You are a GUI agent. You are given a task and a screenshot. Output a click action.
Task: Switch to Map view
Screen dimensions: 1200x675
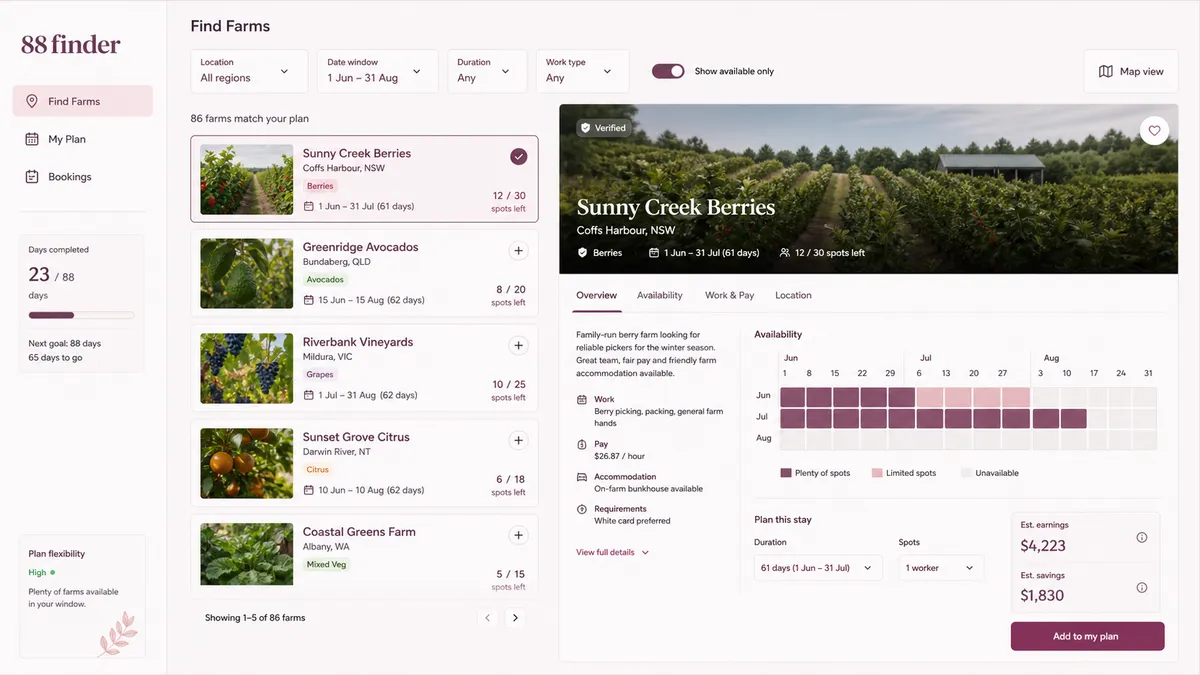pyautogui.click(x=1131, y=72)
